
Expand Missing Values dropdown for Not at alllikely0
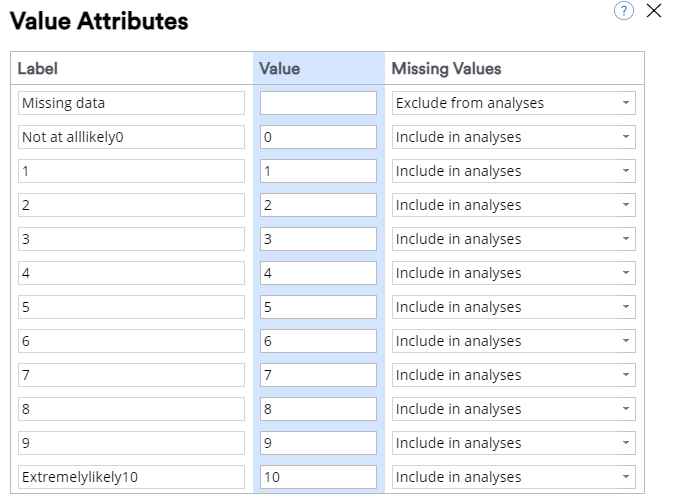tap(513, 137)
